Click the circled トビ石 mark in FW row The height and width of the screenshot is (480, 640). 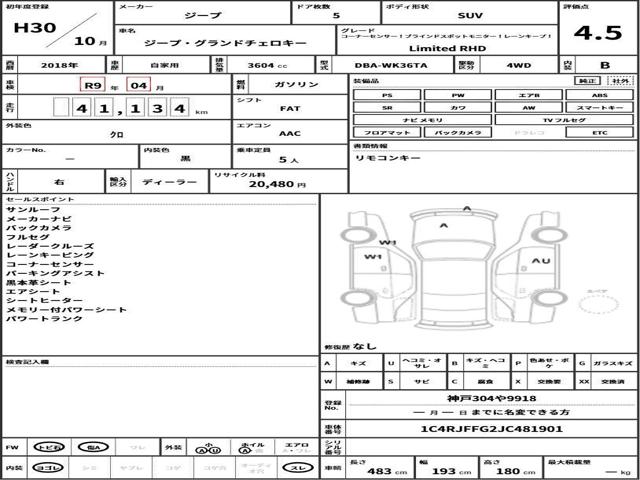point(49,447)
